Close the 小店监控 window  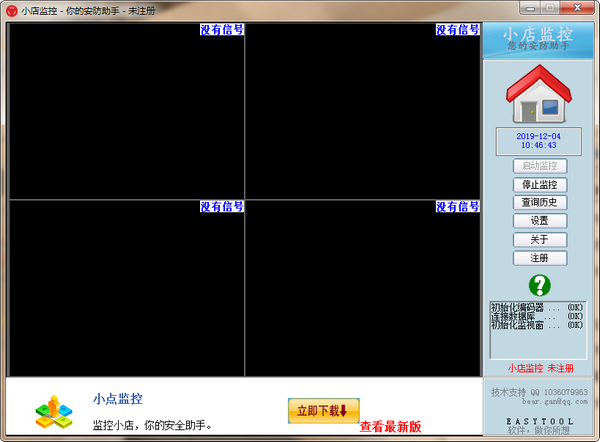pyautogui.click(x=579, y=10)
